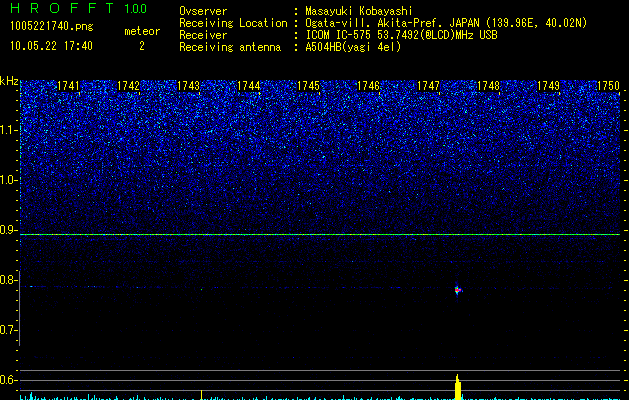Click the Receiving Location label
The width and height of the screenshot is (629, 400).
click(x=233, y=23)
